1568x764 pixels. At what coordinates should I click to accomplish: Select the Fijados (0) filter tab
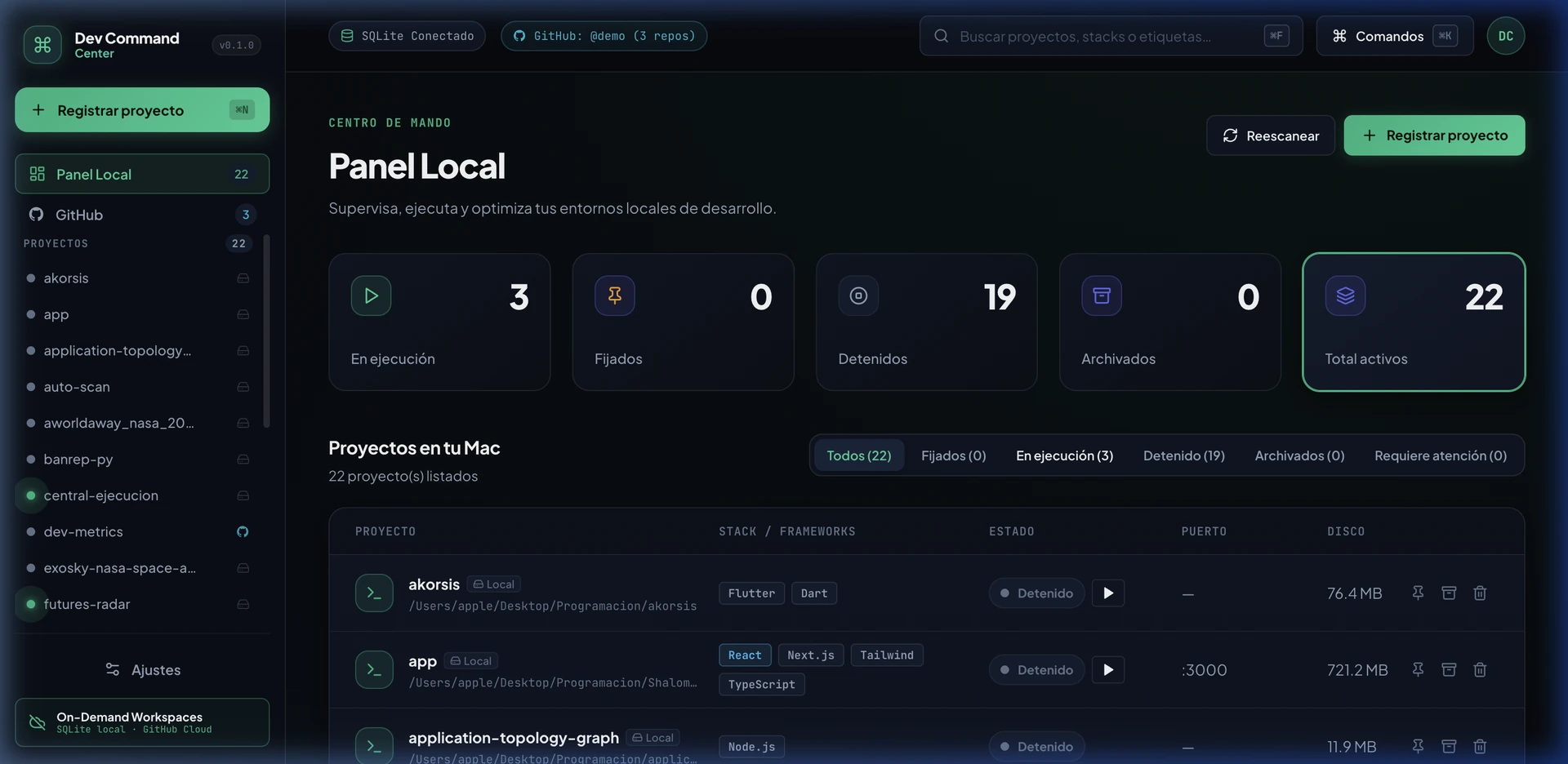[954, 455]
